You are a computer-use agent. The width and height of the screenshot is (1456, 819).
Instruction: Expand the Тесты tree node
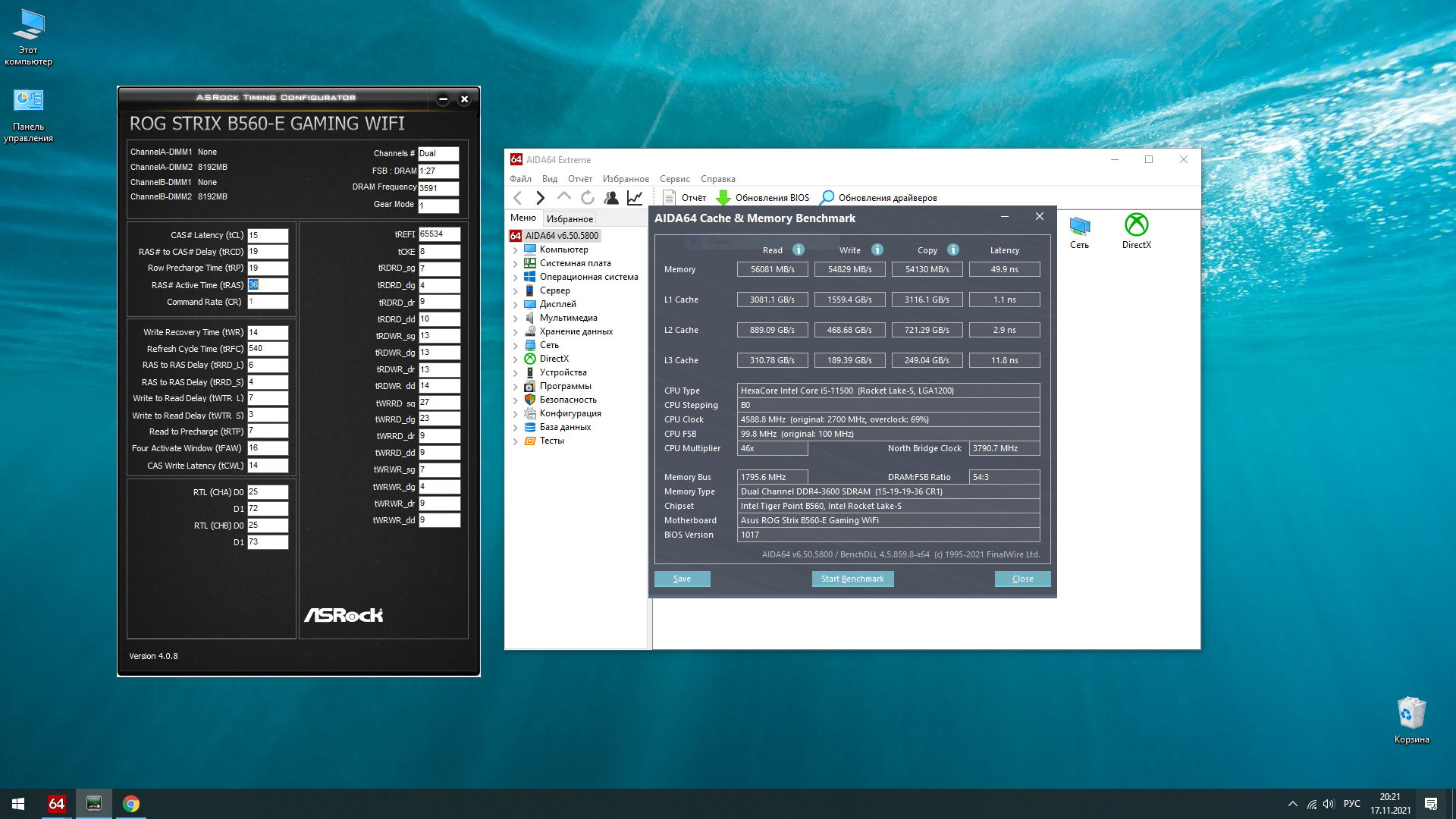click(516, 441)
